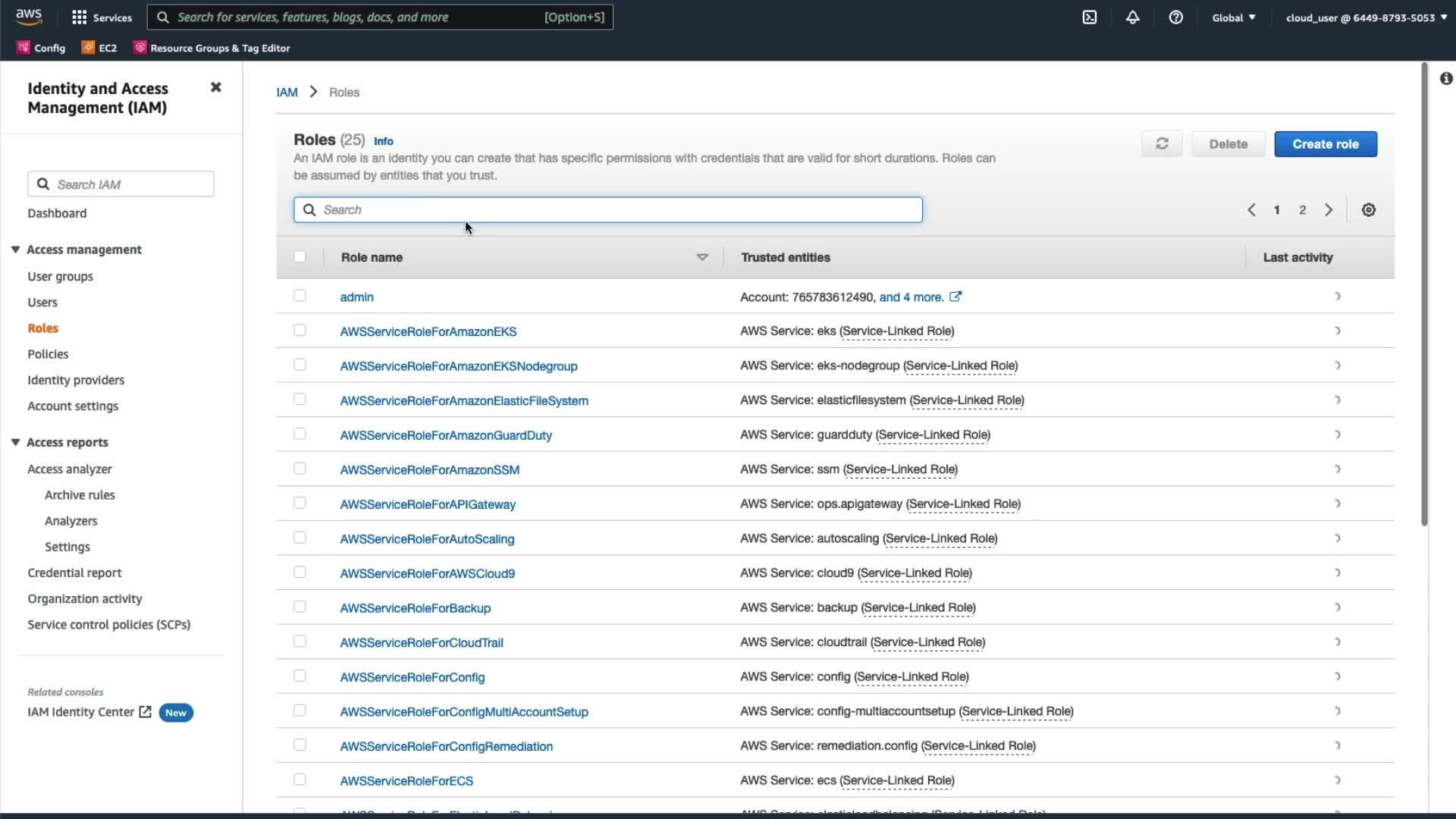Check the AWSServiceRoleForAmazonEKS row

click(300, 331)
